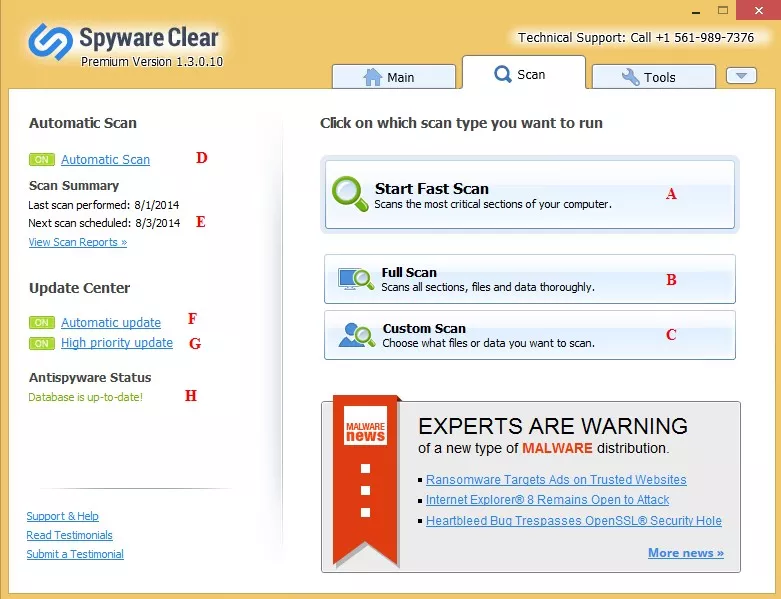
Task: Select the Scan tab
Action: [x=523, y=73]
